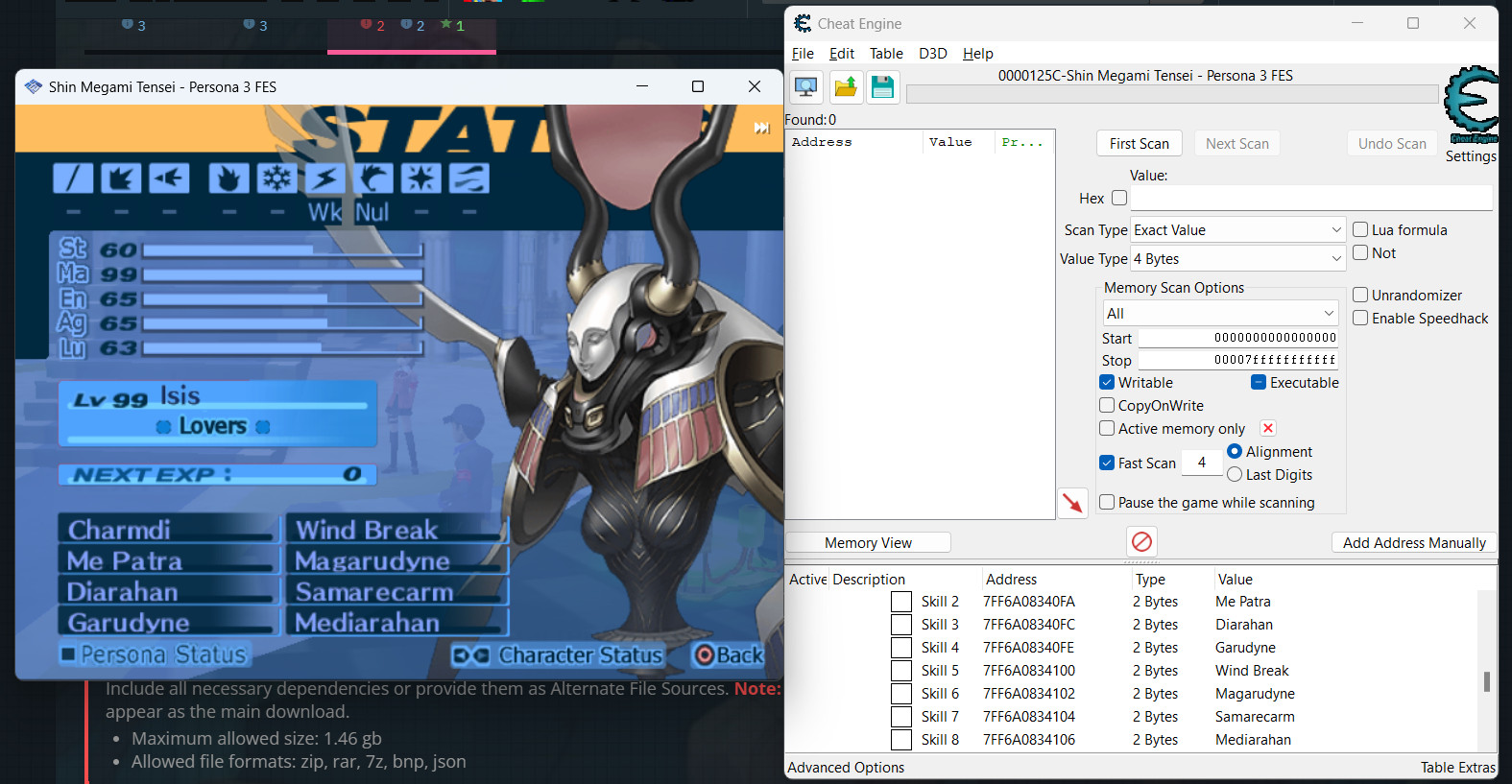Click the Light attribute icon in the game
Viewport: 1512px width, 784px height.
click(420, 178)
